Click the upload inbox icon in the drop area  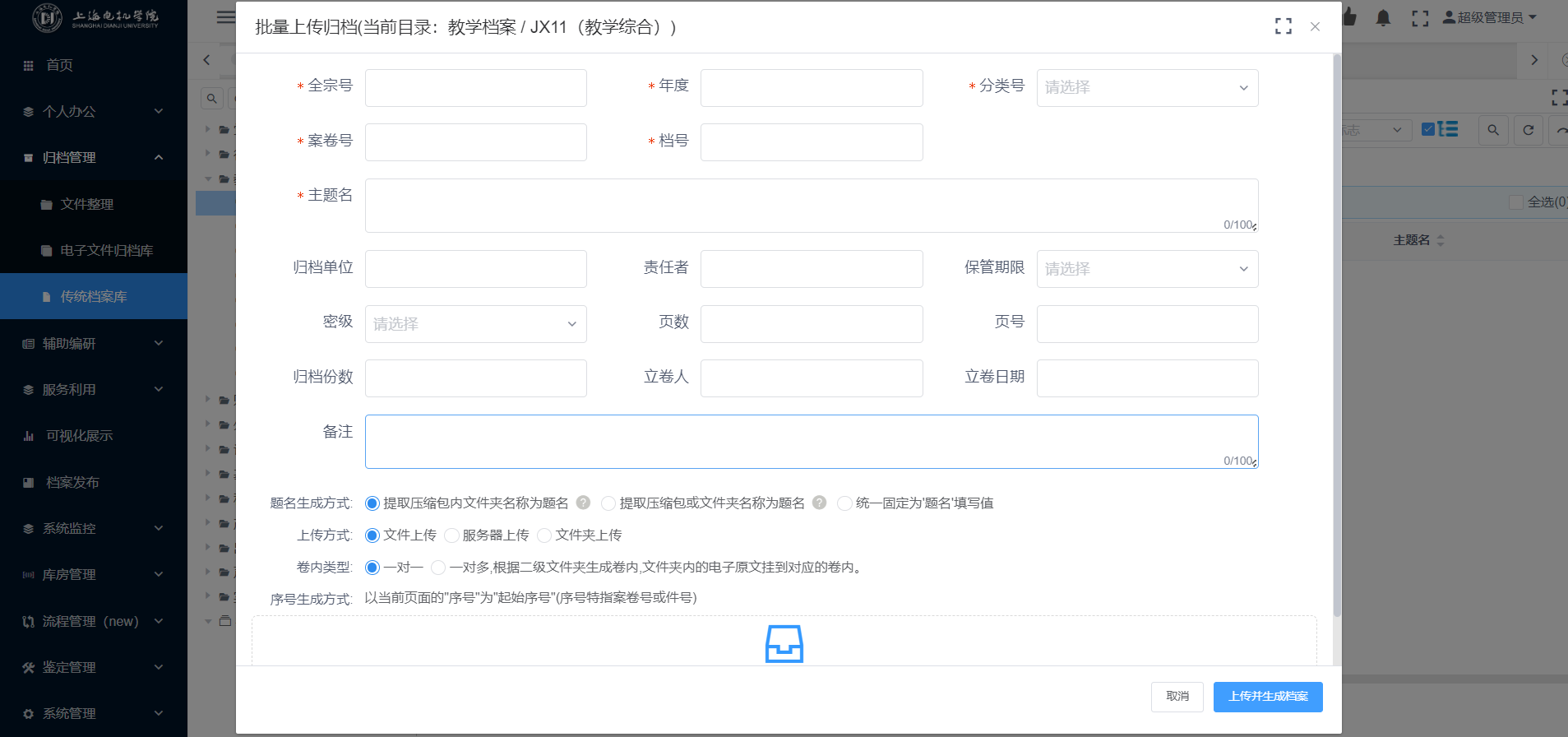point(784,643)
